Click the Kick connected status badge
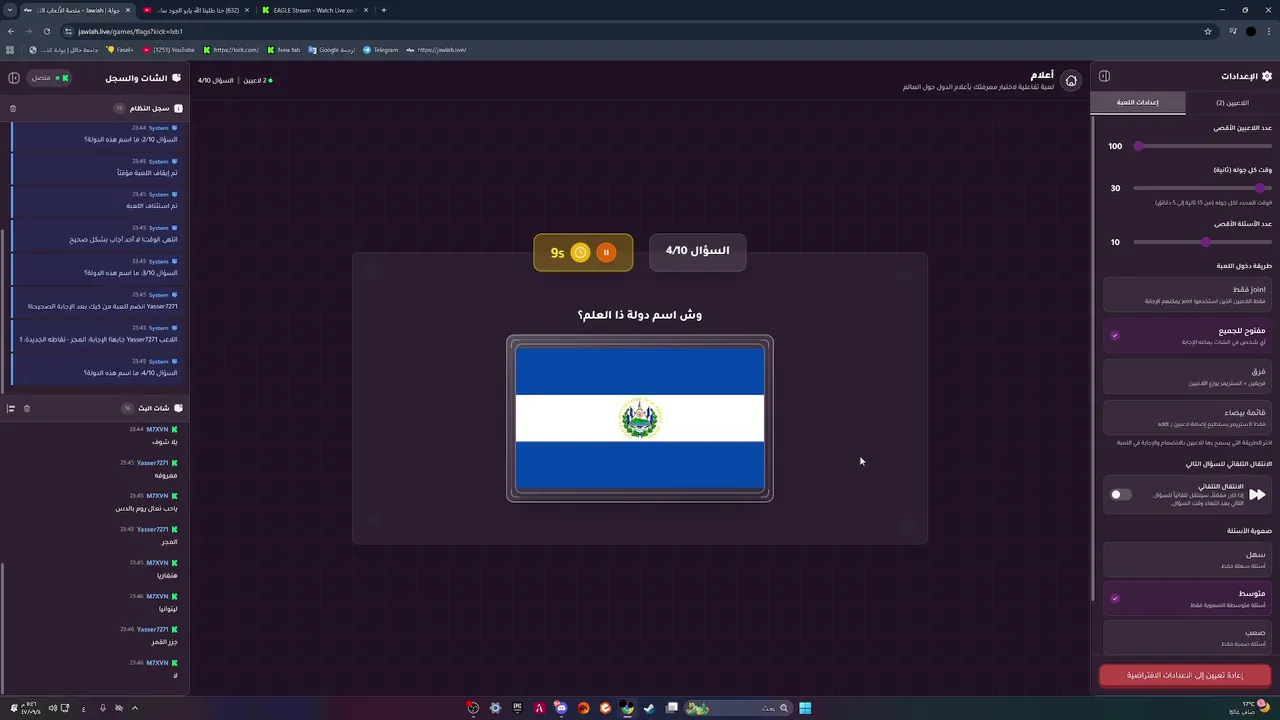This screenshot has width=1280, height=720. (x=48, y=78)
